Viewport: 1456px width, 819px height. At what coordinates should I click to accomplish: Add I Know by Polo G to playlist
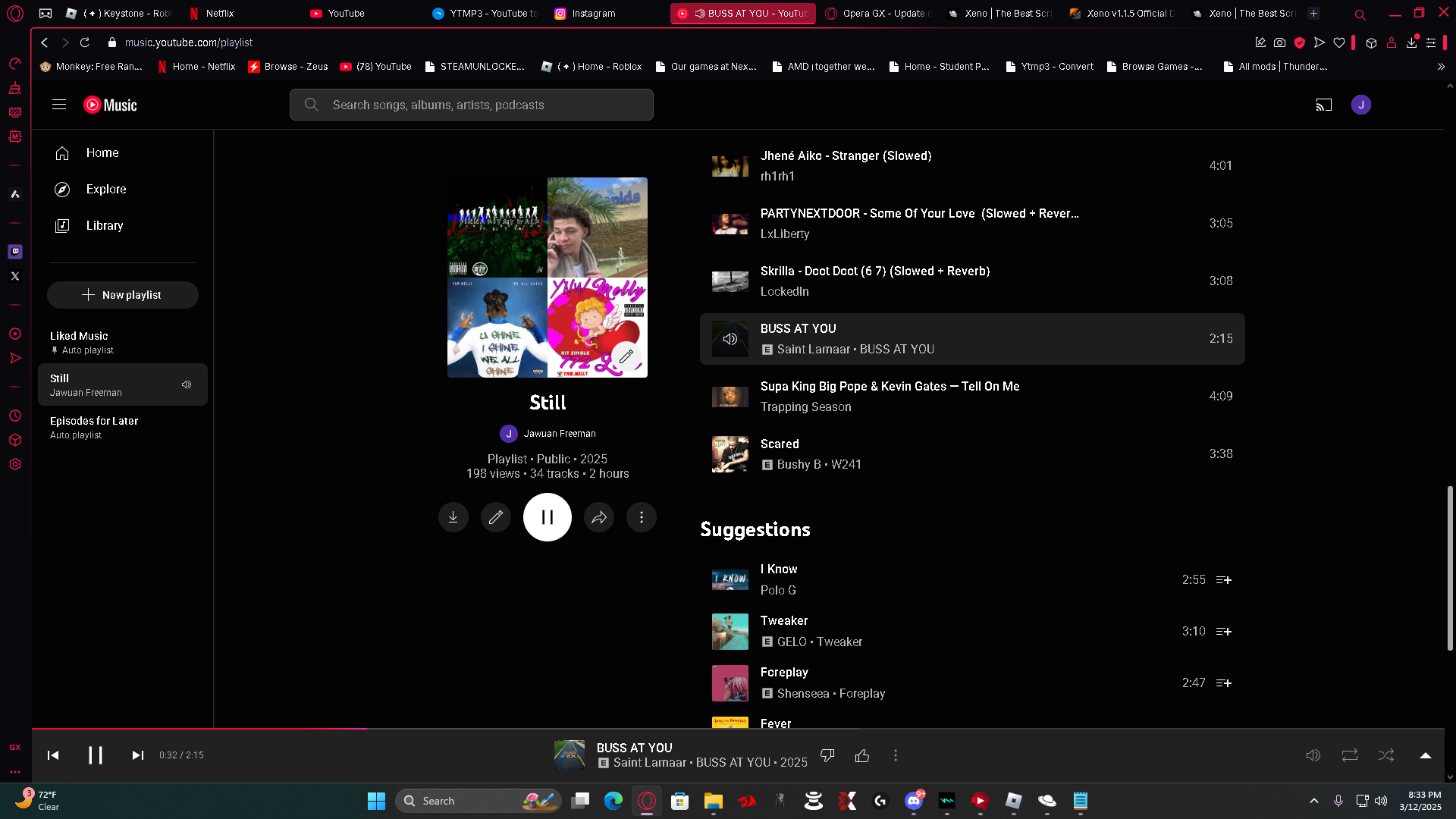tap(1224, 580)
